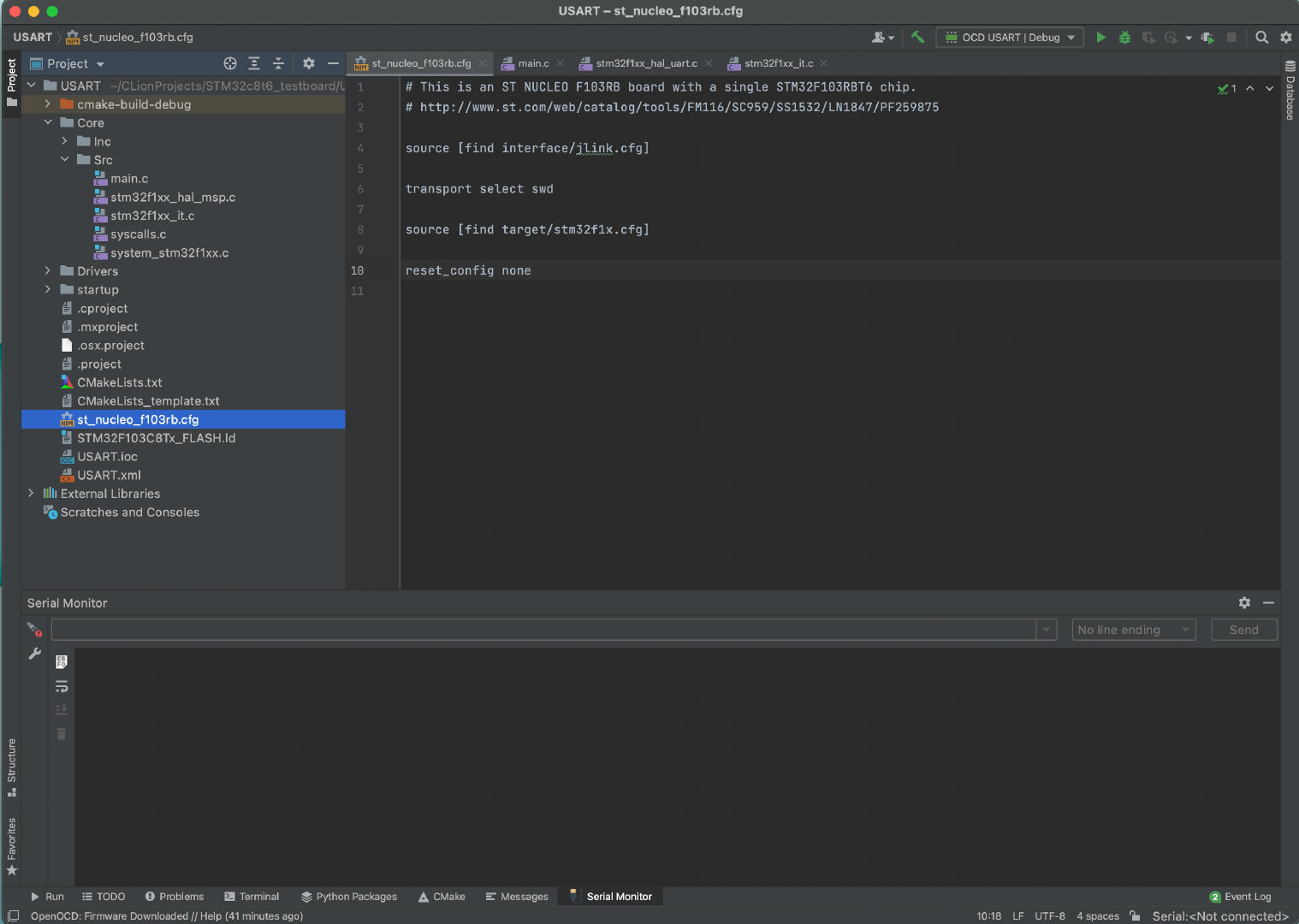The width and height of the screenshot is (1299, 924).
Task: Toggle HEX view in Serial Monitor
Action: (x=61, y=661)
